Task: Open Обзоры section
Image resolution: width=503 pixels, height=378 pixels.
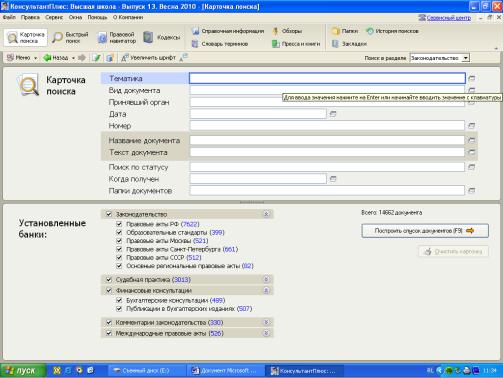Action: pos(287,31)
